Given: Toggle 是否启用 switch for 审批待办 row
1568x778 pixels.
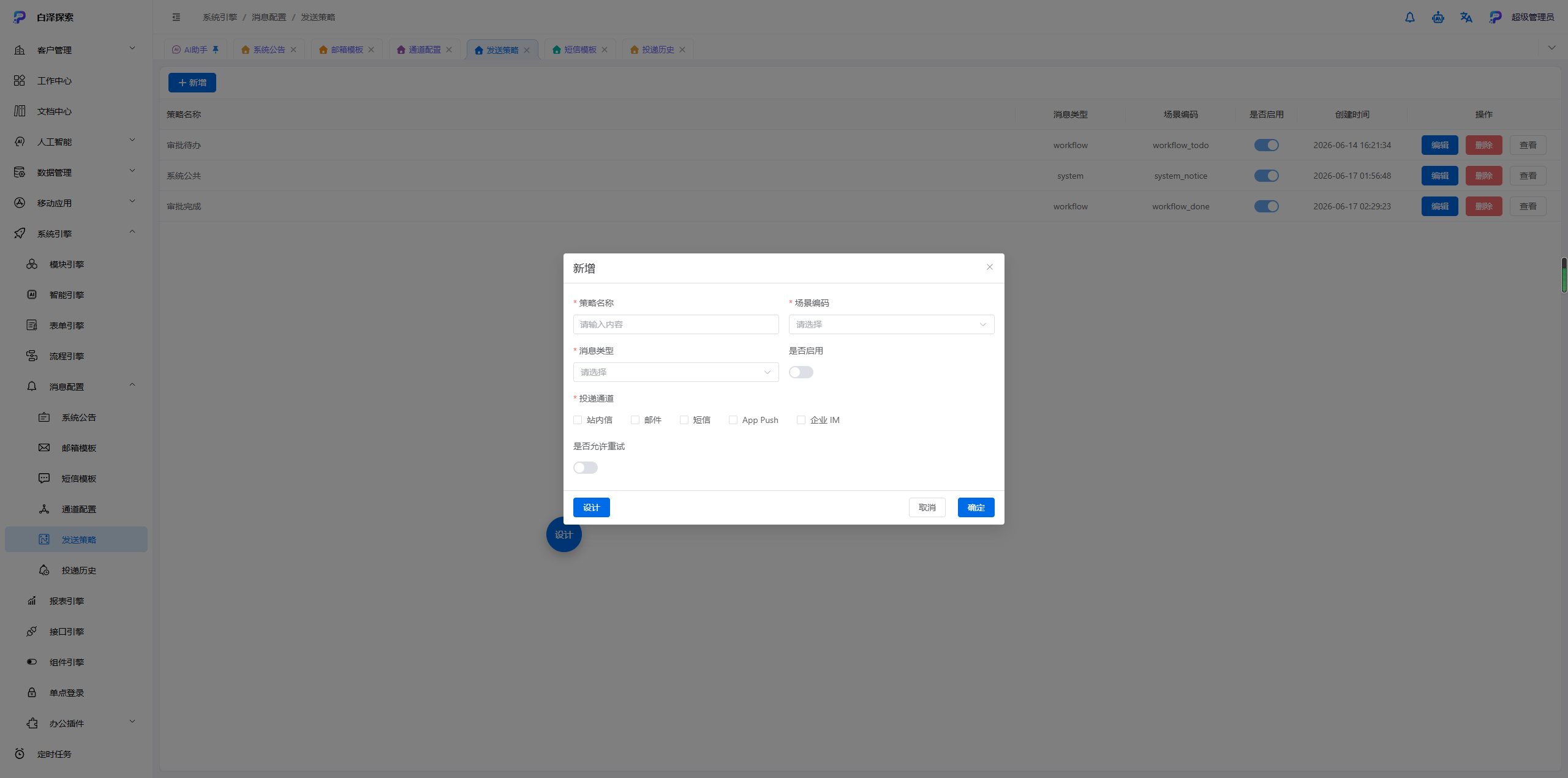Looking at the screenshot, I should pyautogui.click(x=1267, y=145).
